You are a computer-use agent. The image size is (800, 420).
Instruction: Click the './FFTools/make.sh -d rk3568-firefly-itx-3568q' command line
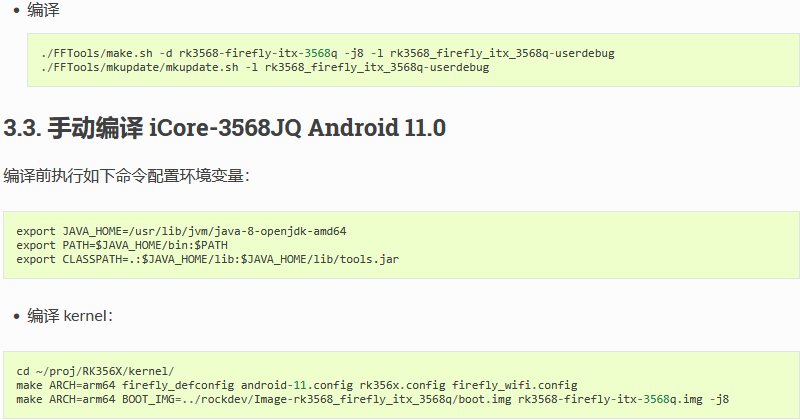click(x=328, y=53)
